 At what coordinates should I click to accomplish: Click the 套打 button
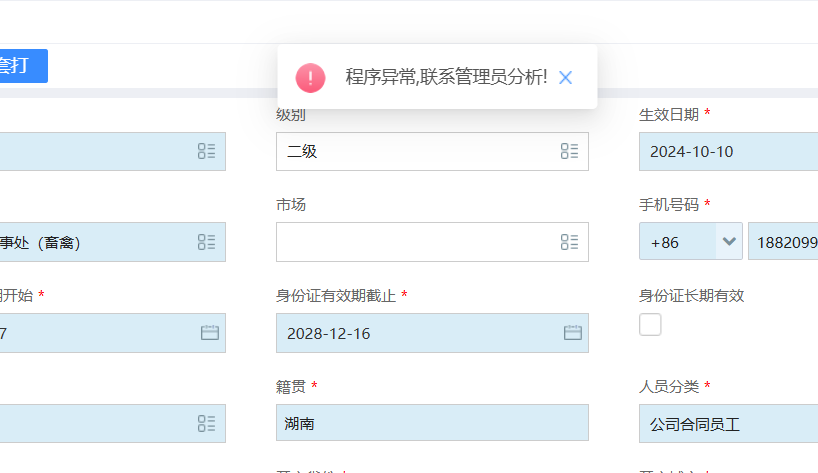click(x=20, y=66)
